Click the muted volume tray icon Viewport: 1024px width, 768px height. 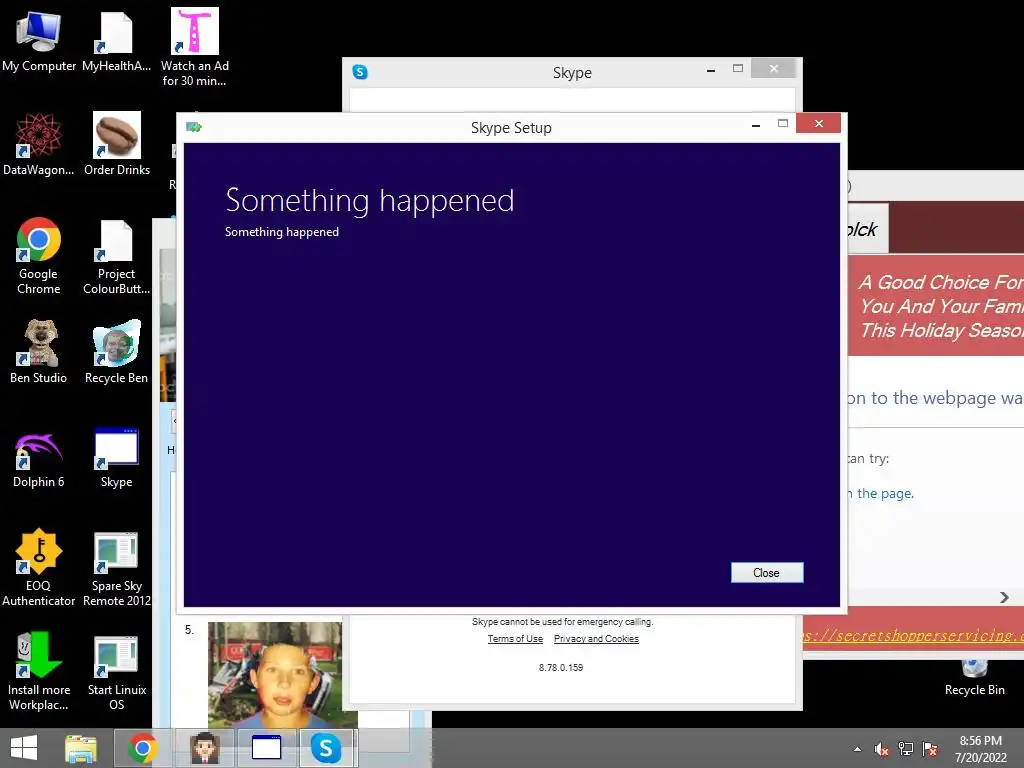point(882,749)
